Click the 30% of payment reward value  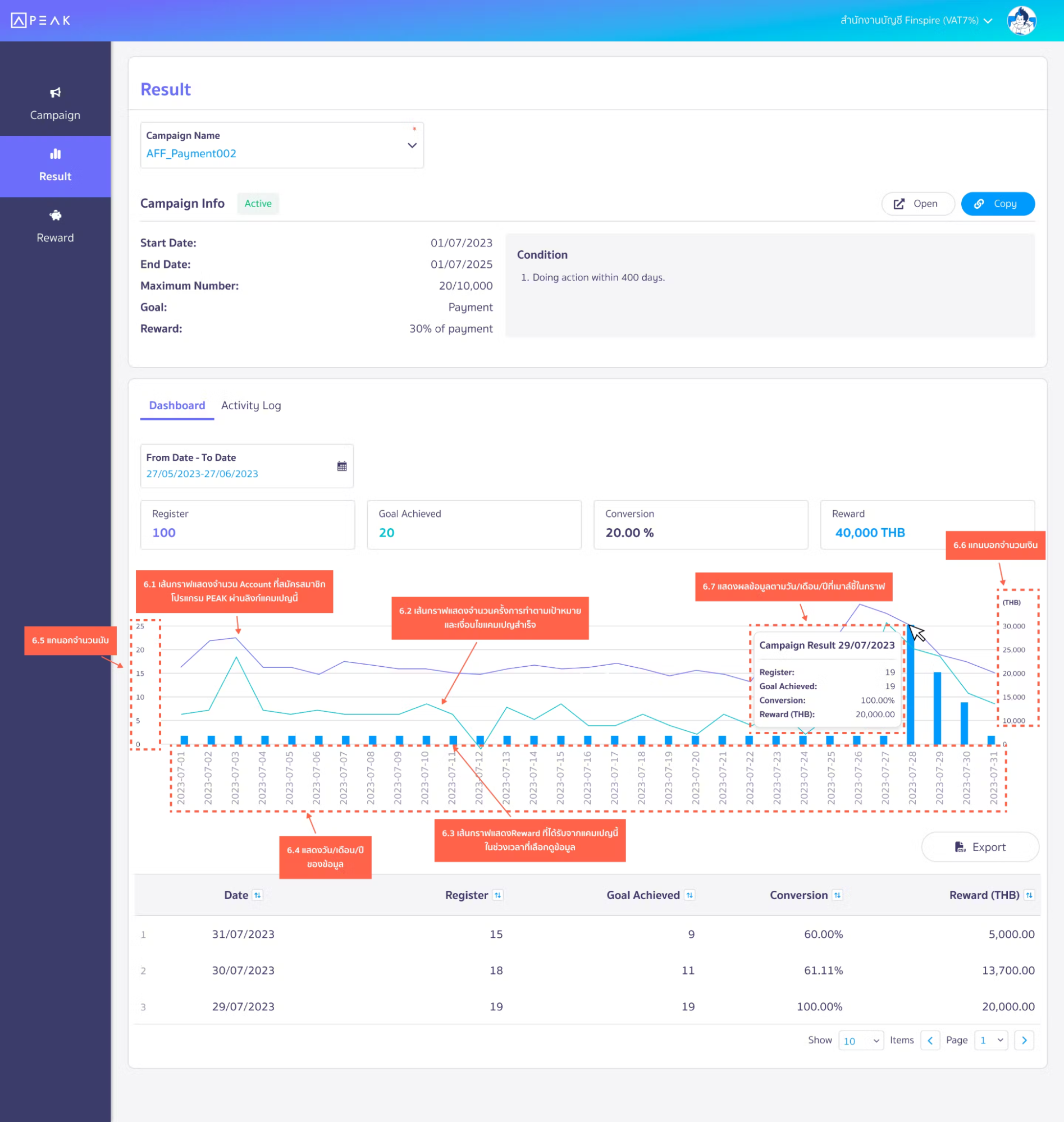[451, 329]
